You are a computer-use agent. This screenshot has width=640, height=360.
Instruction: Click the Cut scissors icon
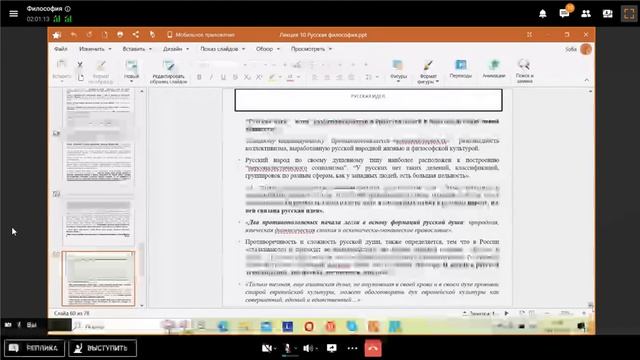pyautogui.click(x=80, y=64)
